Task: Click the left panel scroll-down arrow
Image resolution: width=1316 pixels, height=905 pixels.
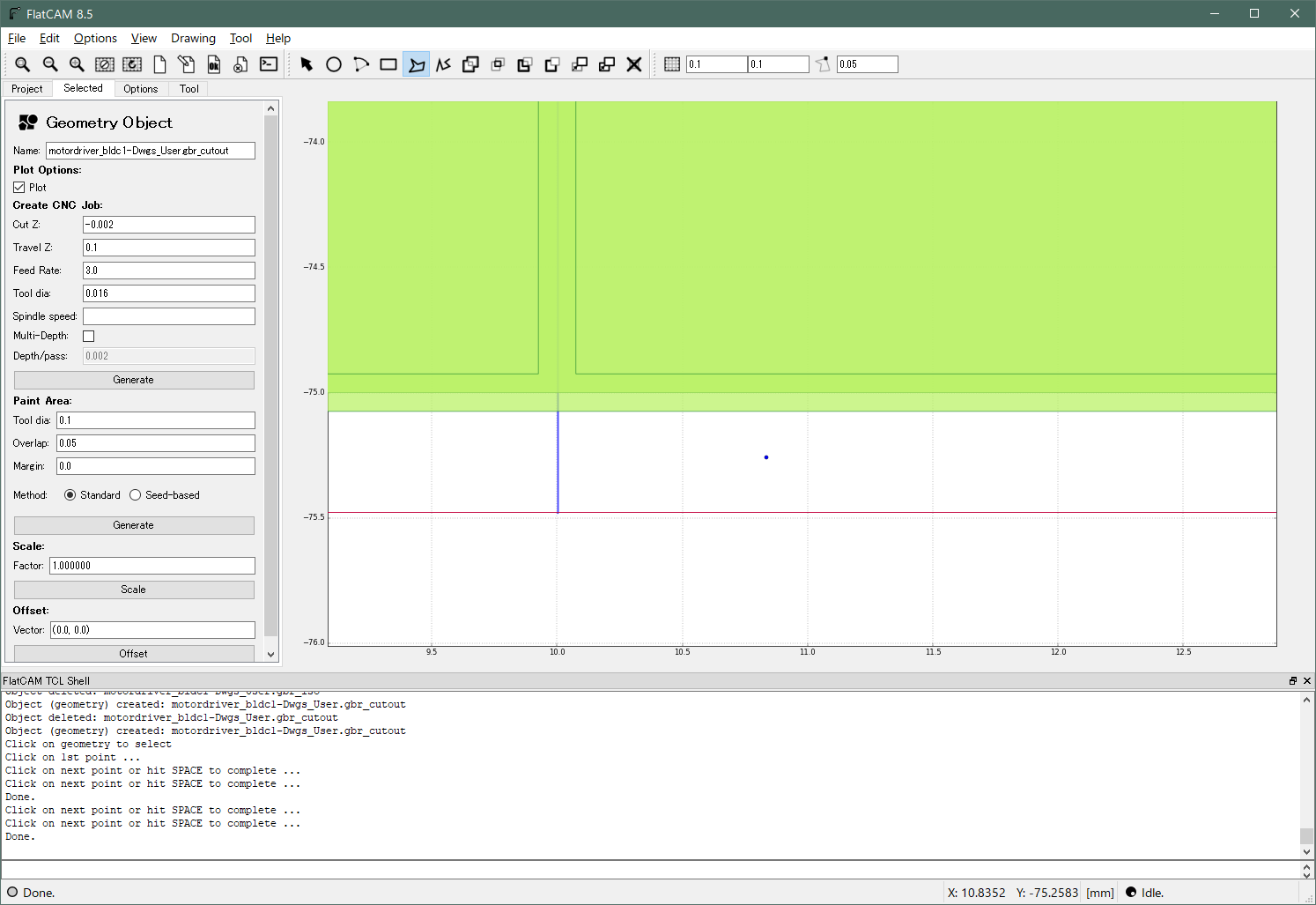Action: click(271, 655)
